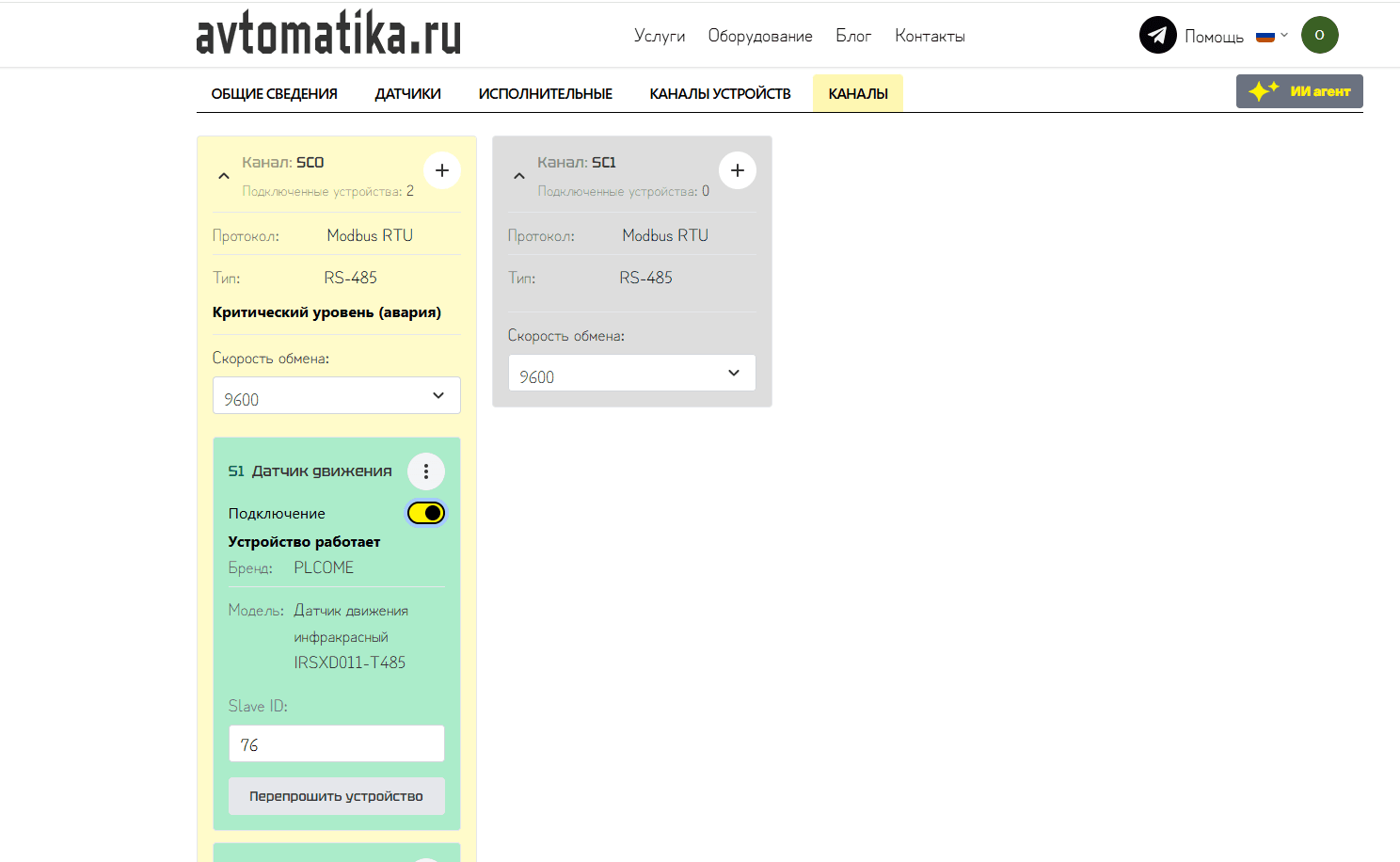Click 'Устройство работает' status text
1400x862 pixels.
point(304,542)
